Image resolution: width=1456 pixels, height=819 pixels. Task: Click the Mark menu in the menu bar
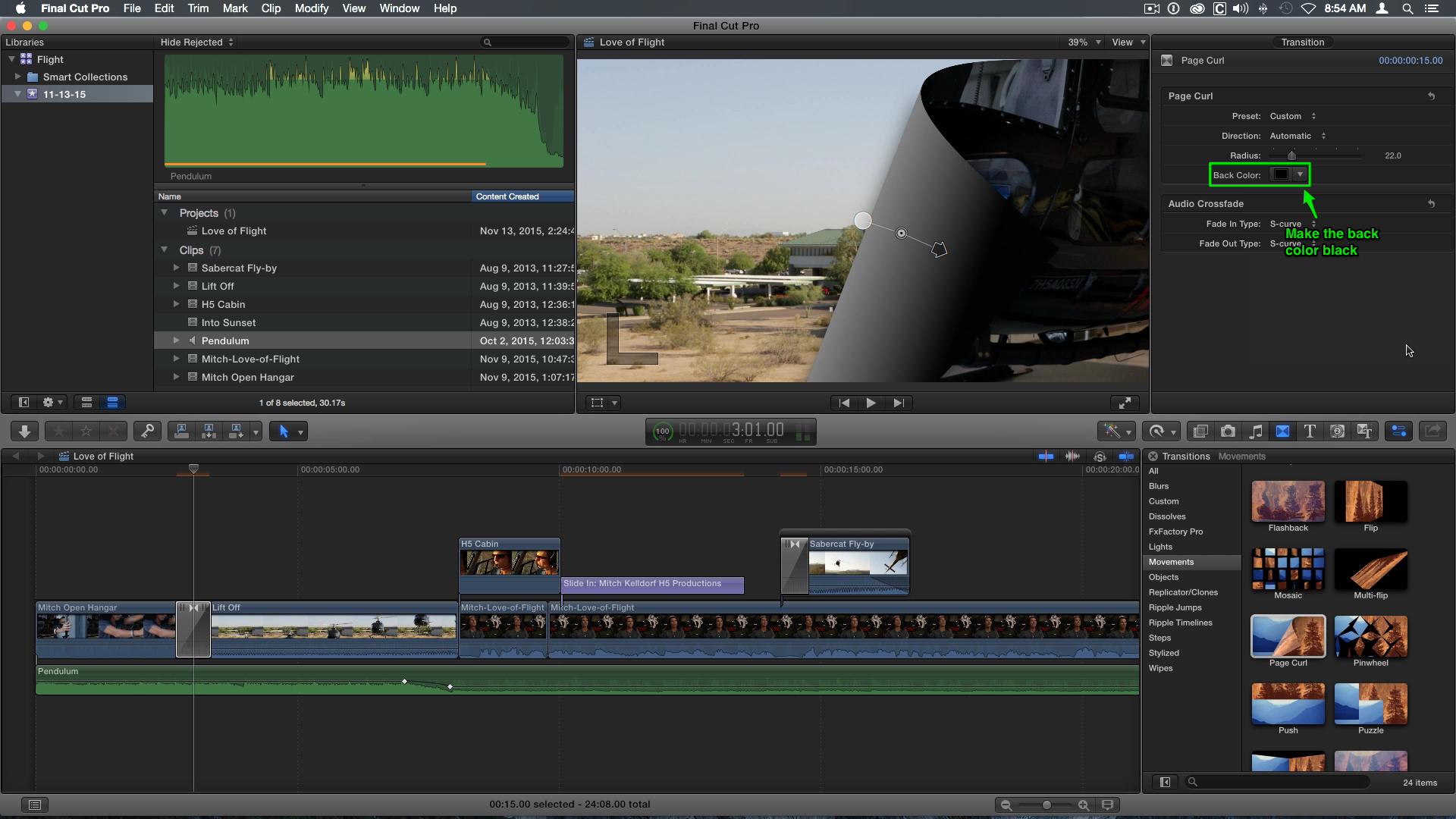click(234, 8)
